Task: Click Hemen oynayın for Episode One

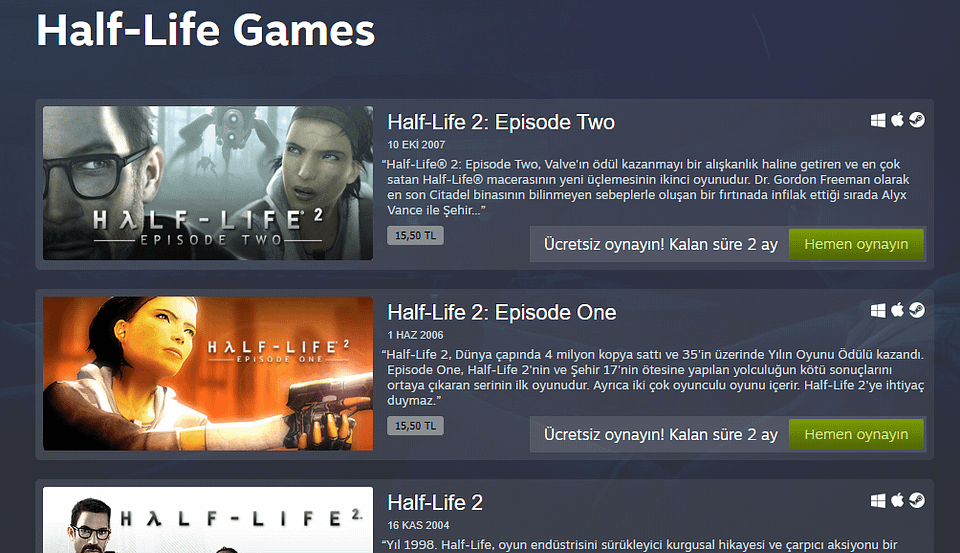Action: click(856, 435)
